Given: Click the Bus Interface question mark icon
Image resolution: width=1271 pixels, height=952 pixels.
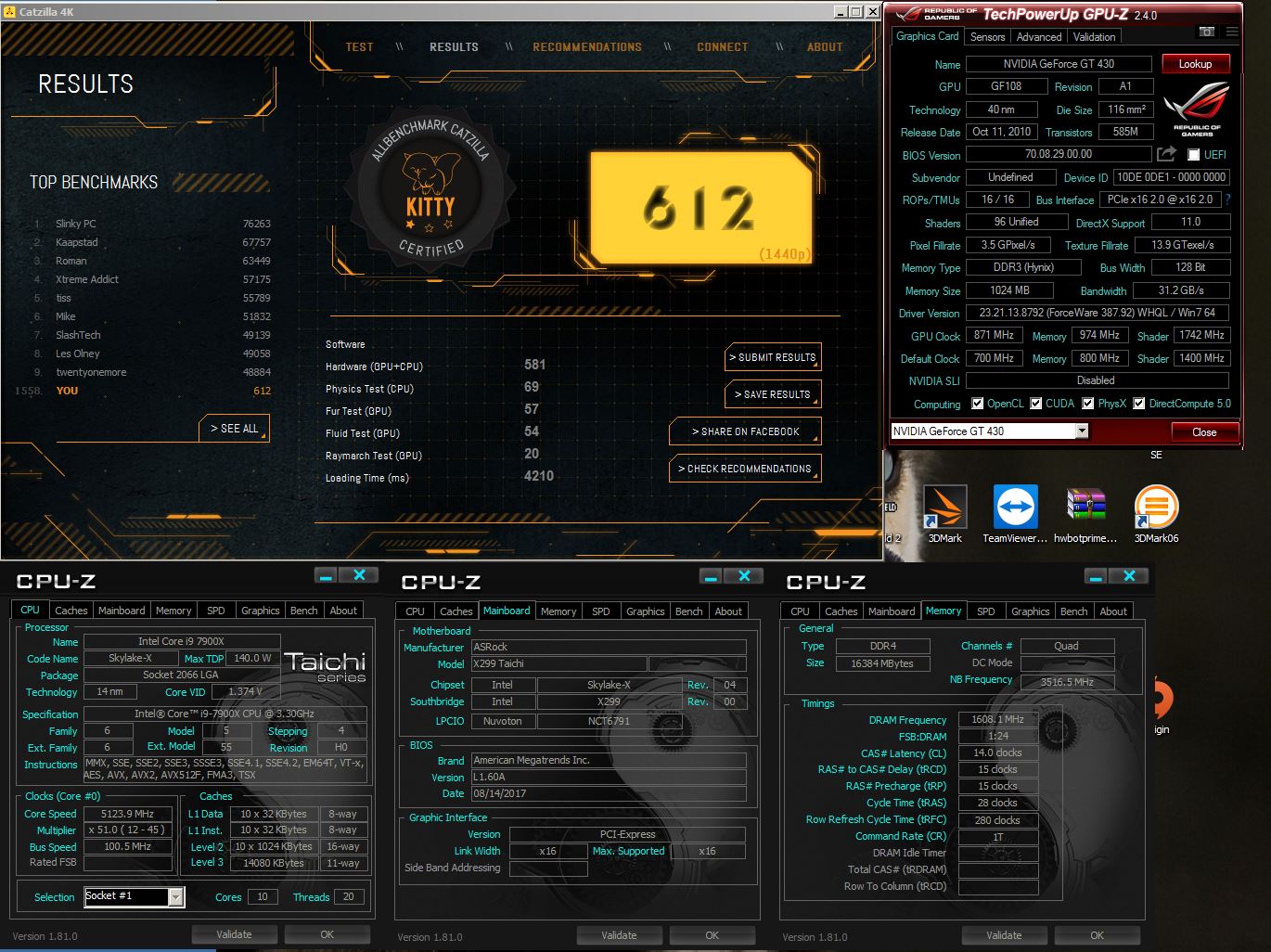Looking at the screenshot, I should tap(1228, 199).
